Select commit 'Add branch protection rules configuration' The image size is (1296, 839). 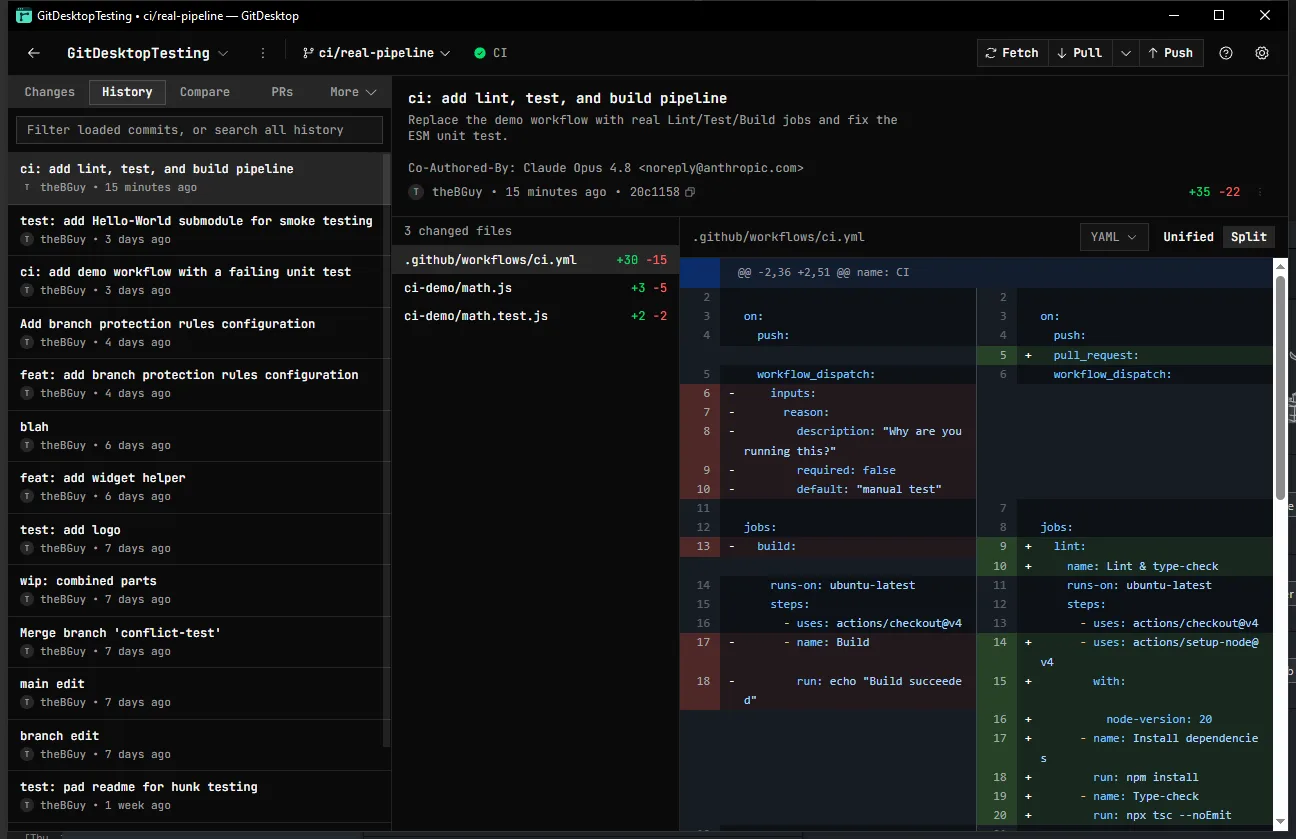click(x=195, y=333)
